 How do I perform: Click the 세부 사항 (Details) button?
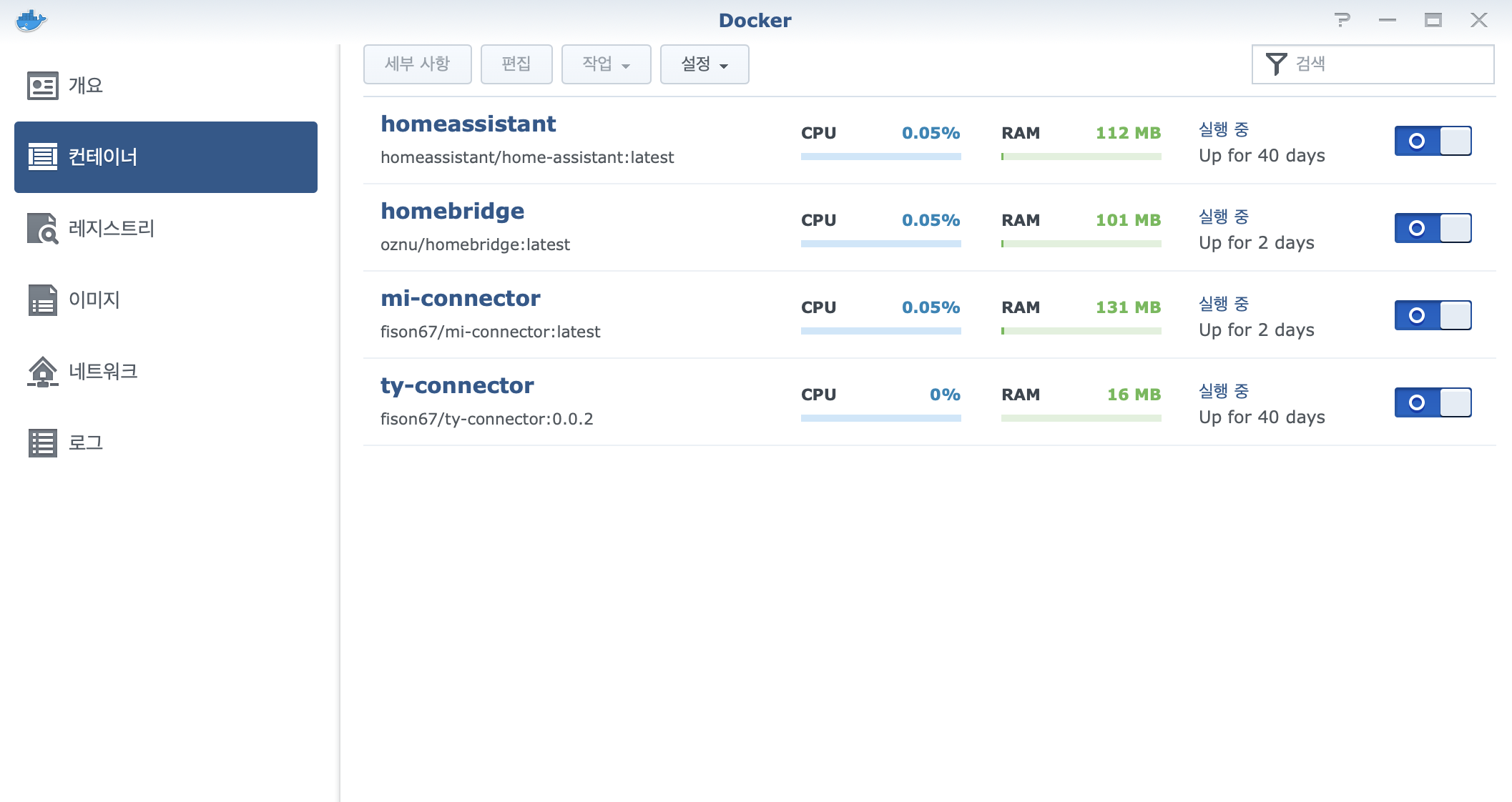point(417,64)
